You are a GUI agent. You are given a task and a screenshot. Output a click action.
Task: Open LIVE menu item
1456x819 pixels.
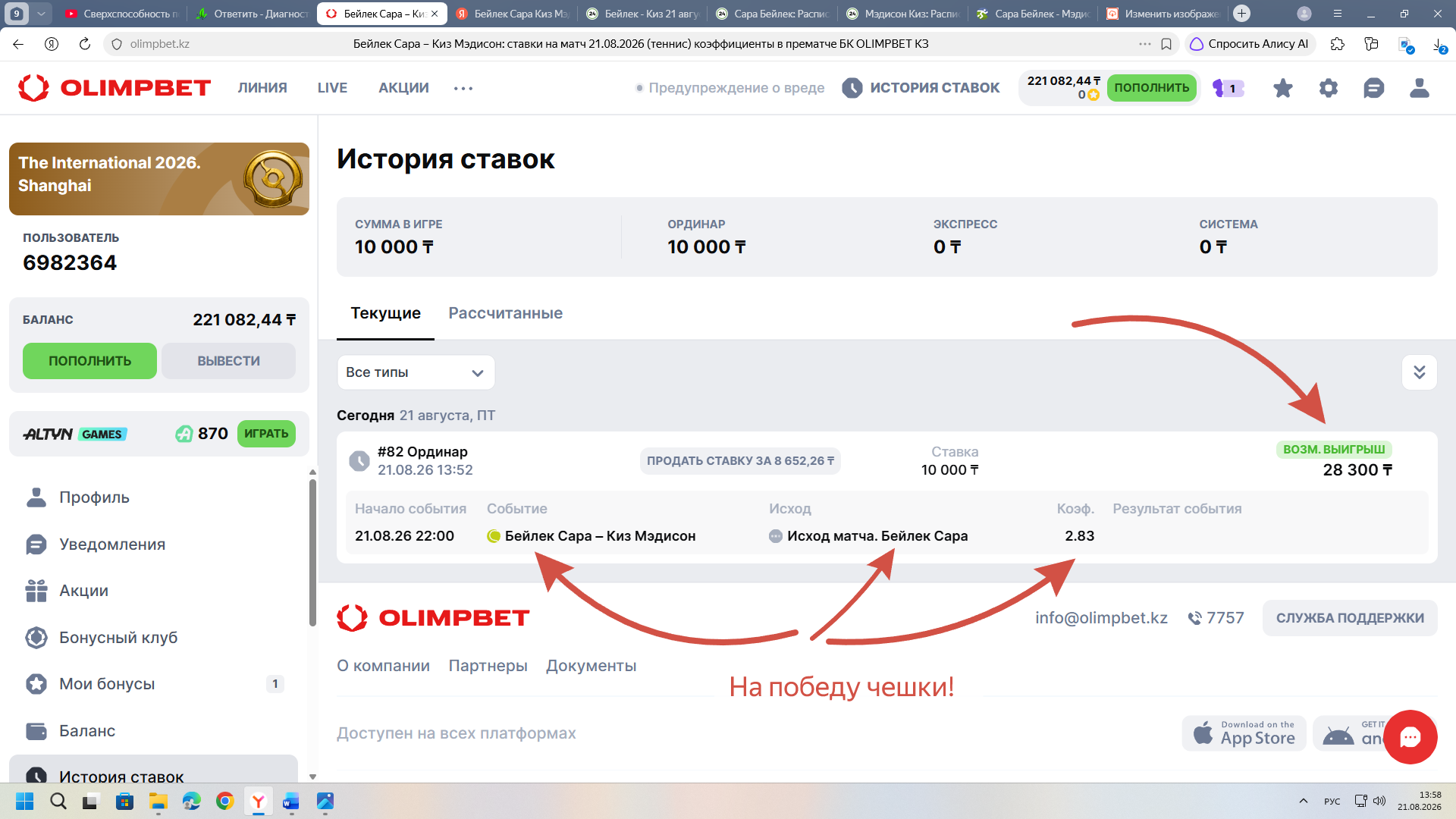[332, 88]
